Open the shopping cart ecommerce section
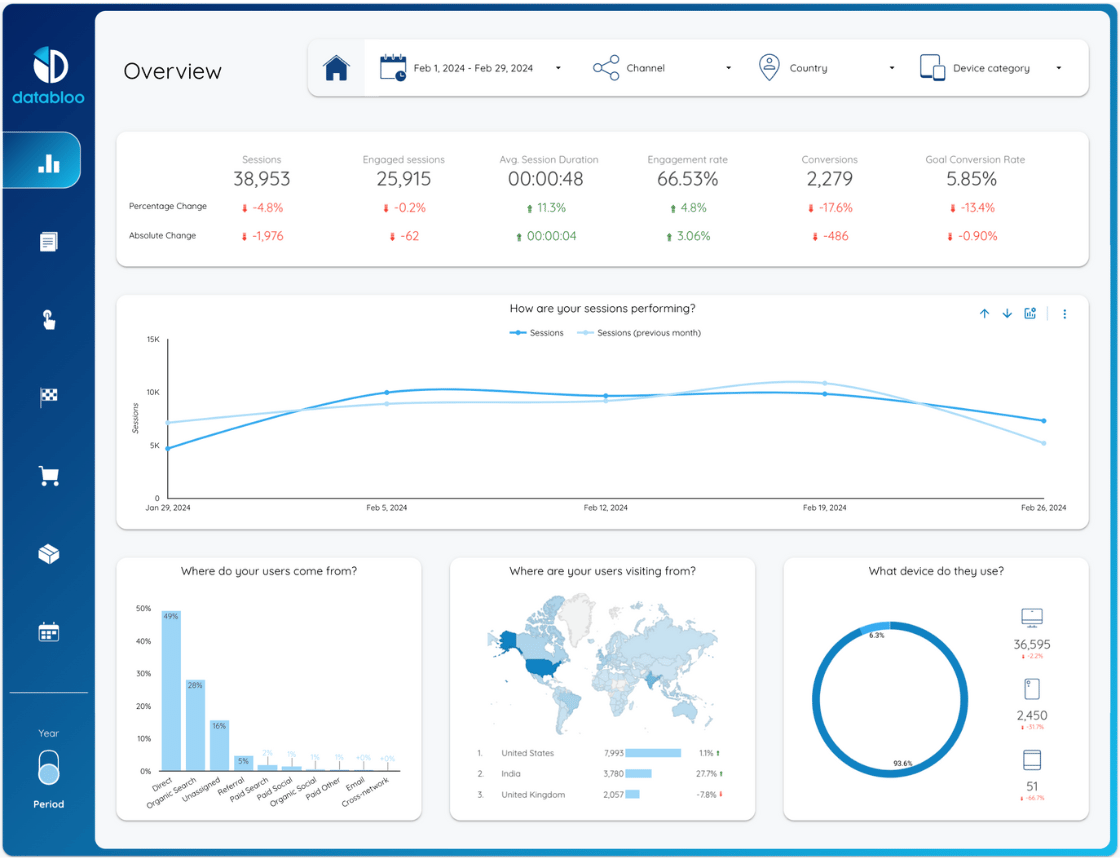 pyautogui.click(x=48, y=476)
